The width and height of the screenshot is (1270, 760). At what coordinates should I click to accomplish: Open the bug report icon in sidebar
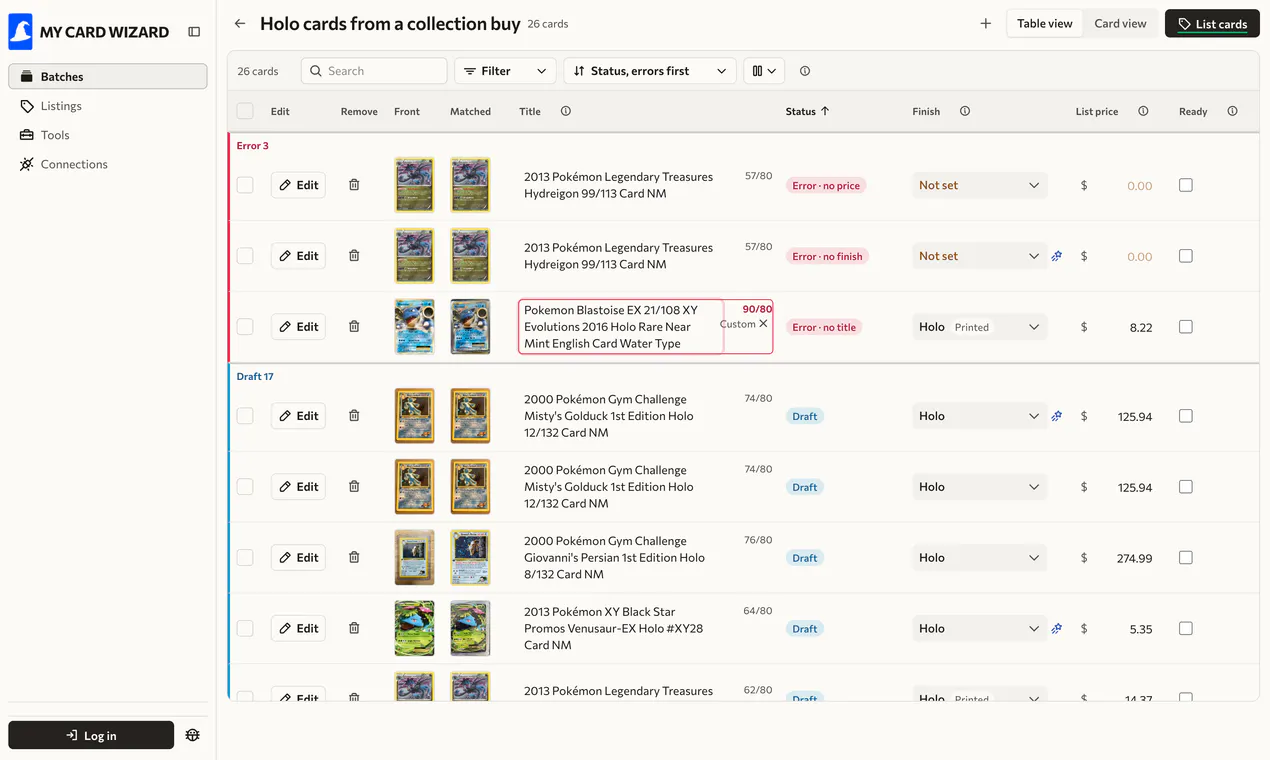point(193,735)
